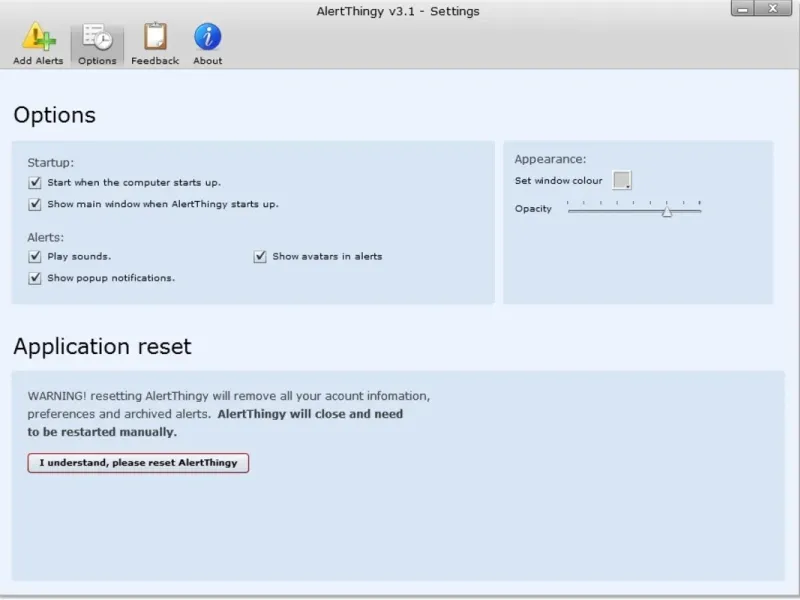Click the Startup: section label
The height and width of the screenshot is (600, 800).
click(51, 163)
